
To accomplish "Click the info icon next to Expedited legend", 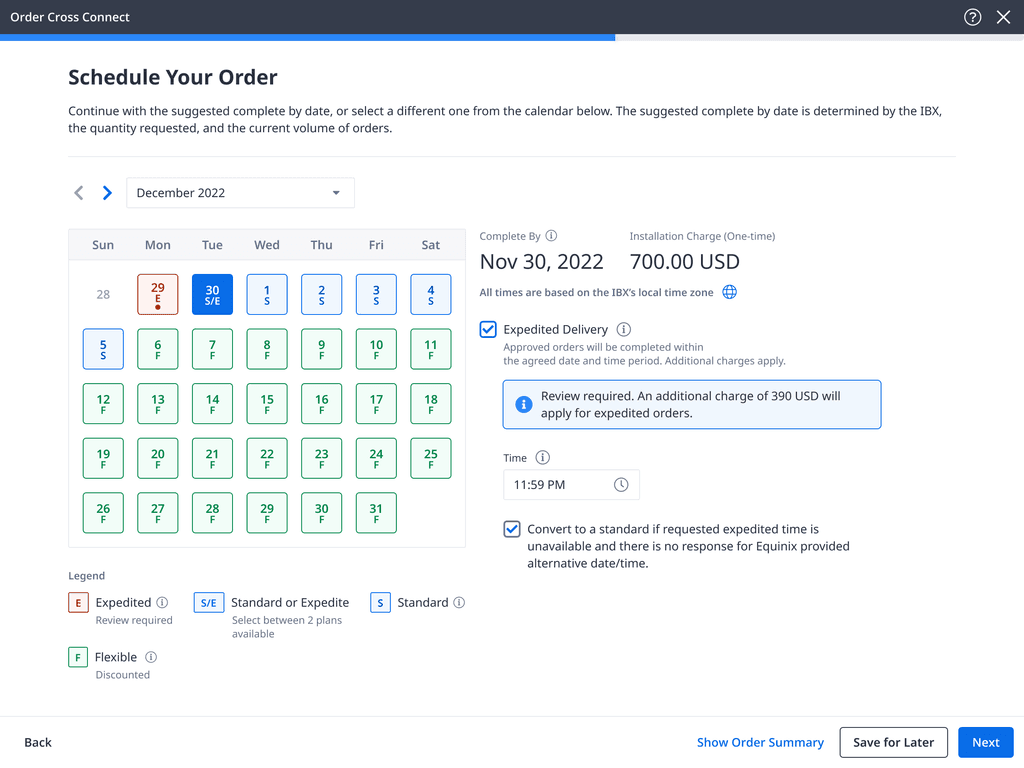I will [162, 602].
